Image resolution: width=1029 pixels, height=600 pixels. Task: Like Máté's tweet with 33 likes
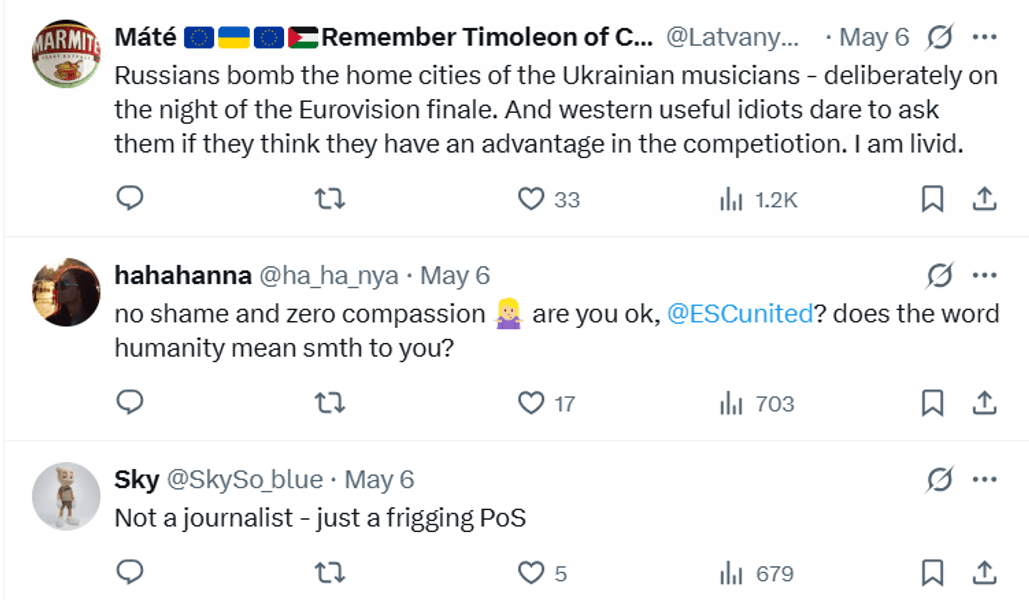(530, 199)
